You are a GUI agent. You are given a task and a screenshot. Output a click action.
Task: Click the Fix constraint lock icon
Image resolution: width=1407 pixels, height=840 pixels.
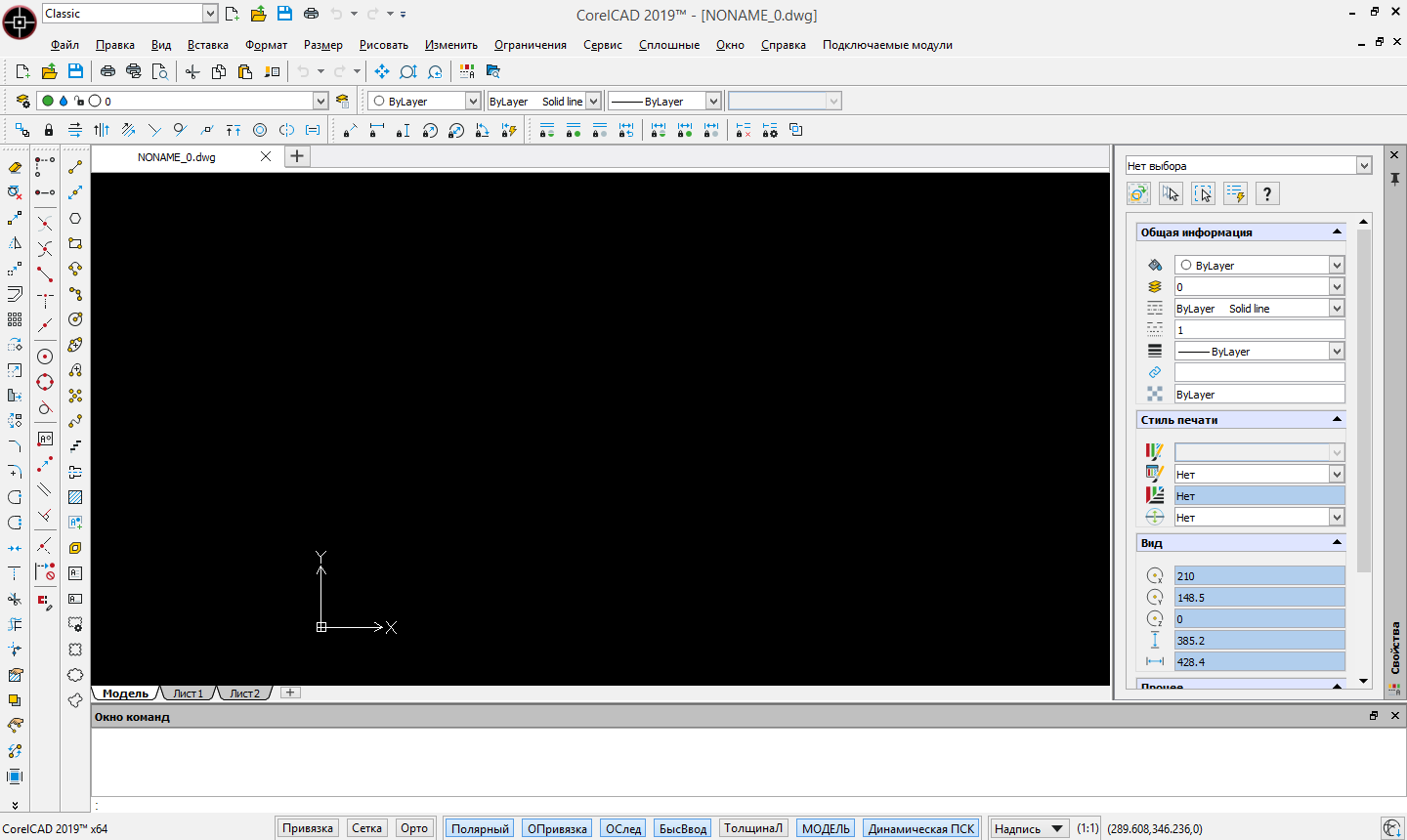coord(49,130)
